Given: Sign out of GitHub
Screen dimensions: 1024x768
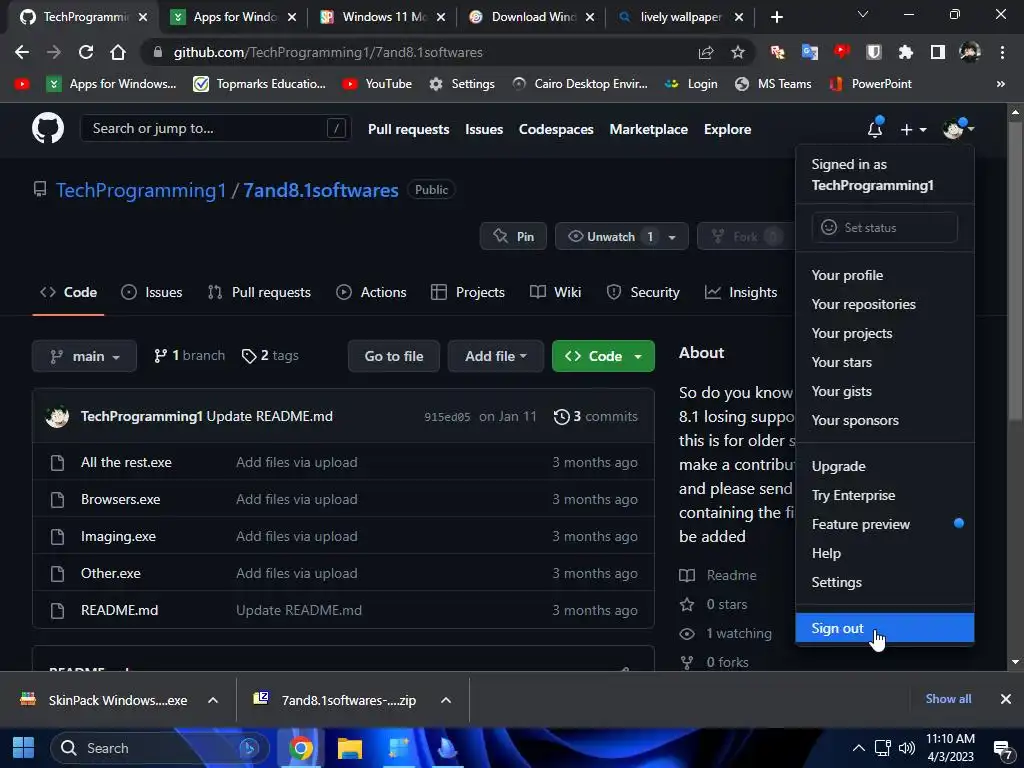Looking at the screenshot, I should pos(885,628).
